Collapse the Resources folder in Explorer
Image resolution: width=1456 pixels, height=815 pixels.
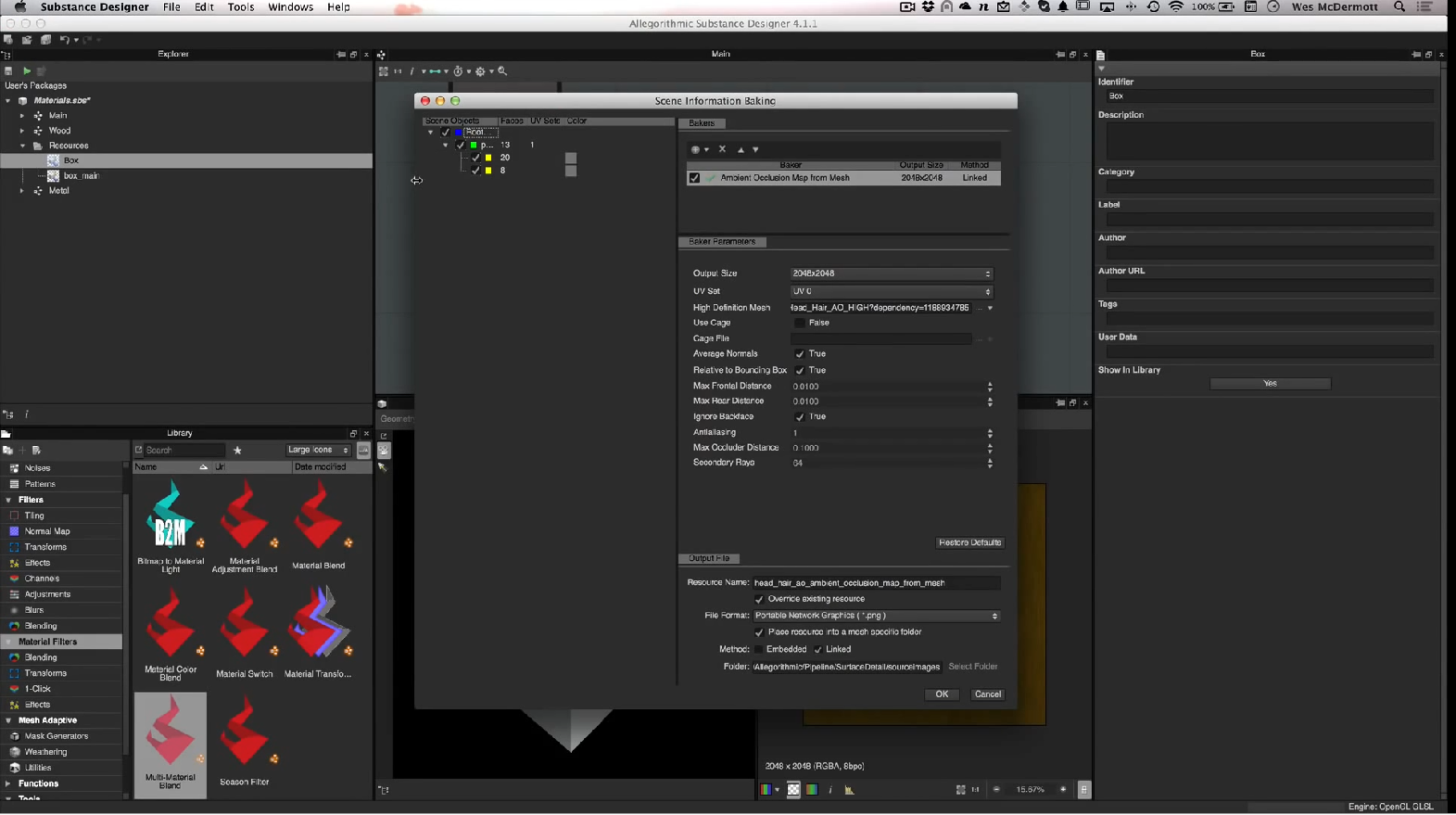tap(23, 146)
